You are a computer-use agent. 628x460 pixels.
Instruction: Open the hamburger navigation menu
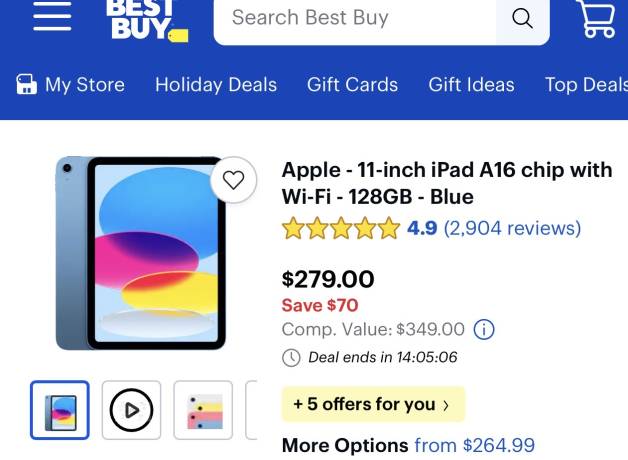(52, 16)
